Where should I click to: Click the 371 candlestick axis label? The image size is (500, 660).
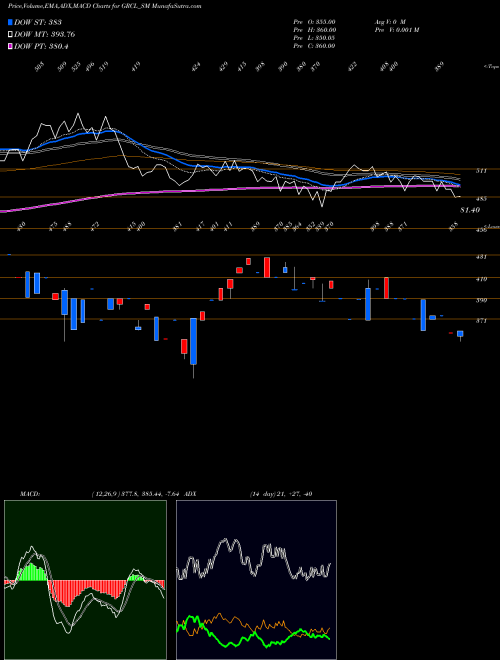481,321
